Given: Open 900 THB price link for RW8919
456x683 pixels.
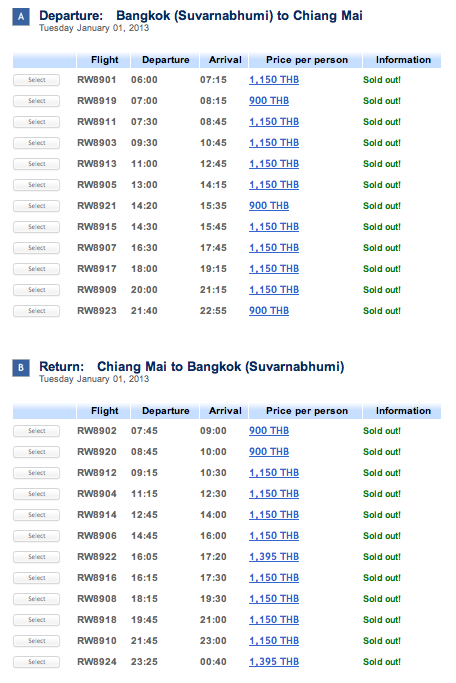Looking at the screenshot, I should (x=269, y=101).
